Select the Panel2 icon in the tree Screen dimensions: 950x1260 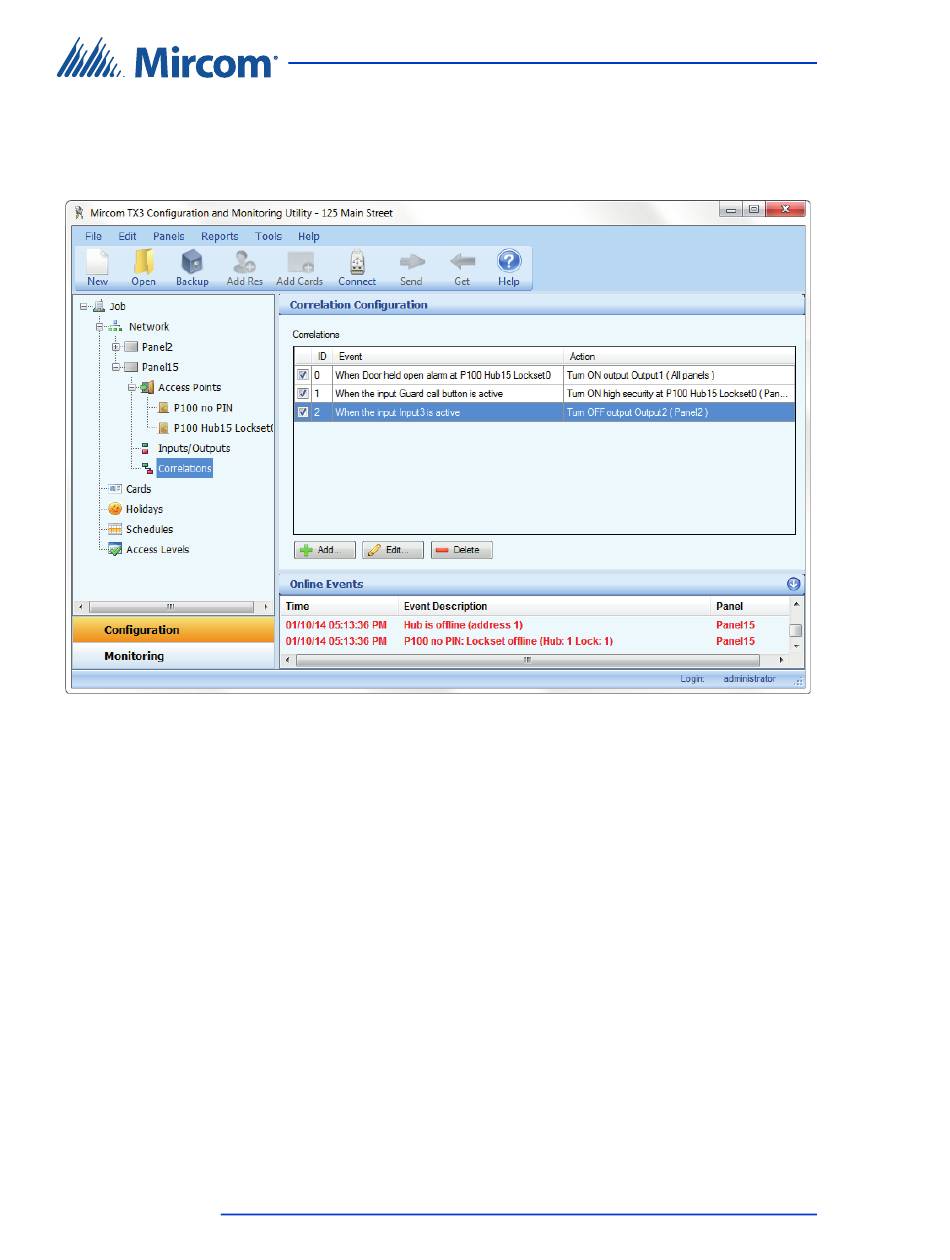click(x=131, y=347)
